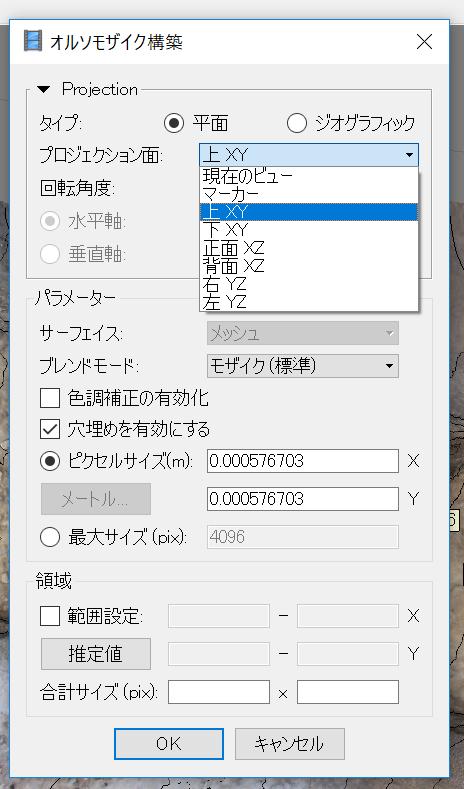Viewport: 464px width, 789px height.
Task: Select the 水平軸 radio button
Action: (x=50, y=221)
